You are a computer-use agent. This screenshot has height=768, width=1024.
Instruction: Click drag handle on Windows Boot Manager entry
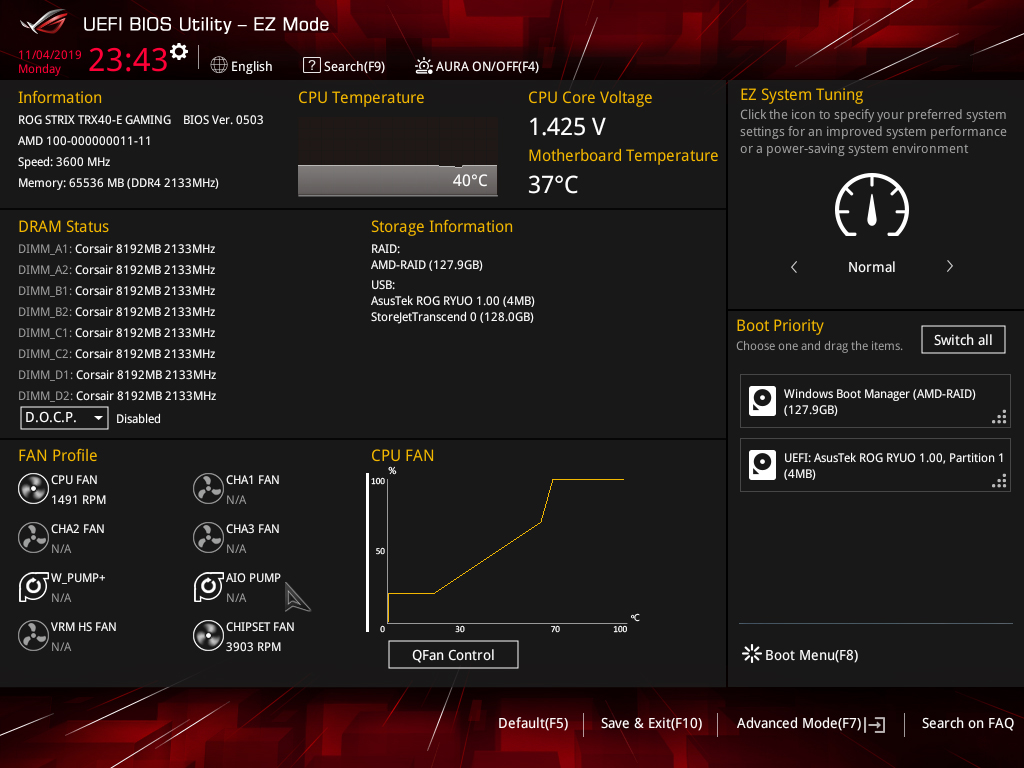coord(999,417)
